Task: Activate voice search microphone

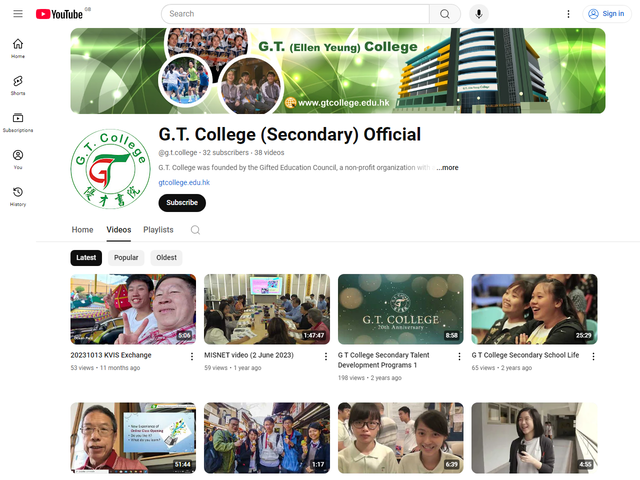Action: (479, 14)
